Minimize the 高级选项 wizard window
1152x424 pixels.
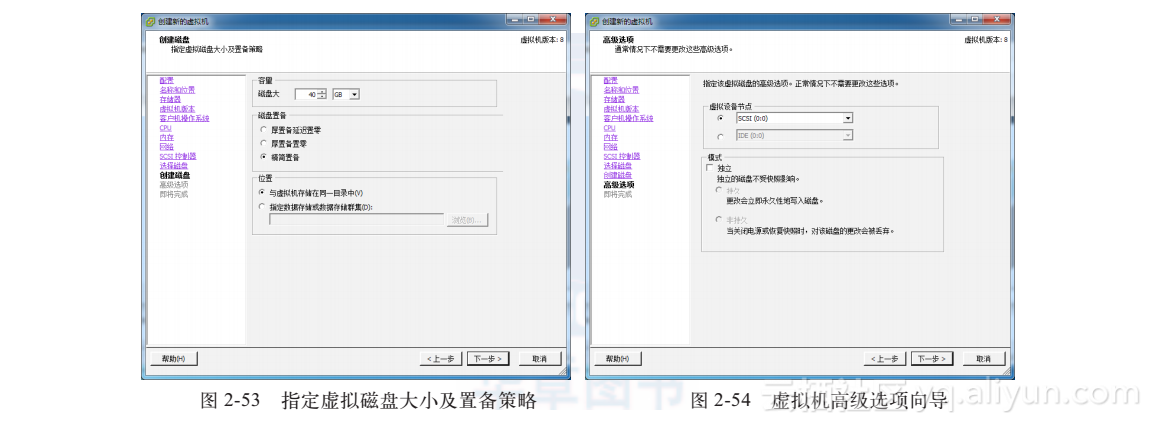(956, 19)
